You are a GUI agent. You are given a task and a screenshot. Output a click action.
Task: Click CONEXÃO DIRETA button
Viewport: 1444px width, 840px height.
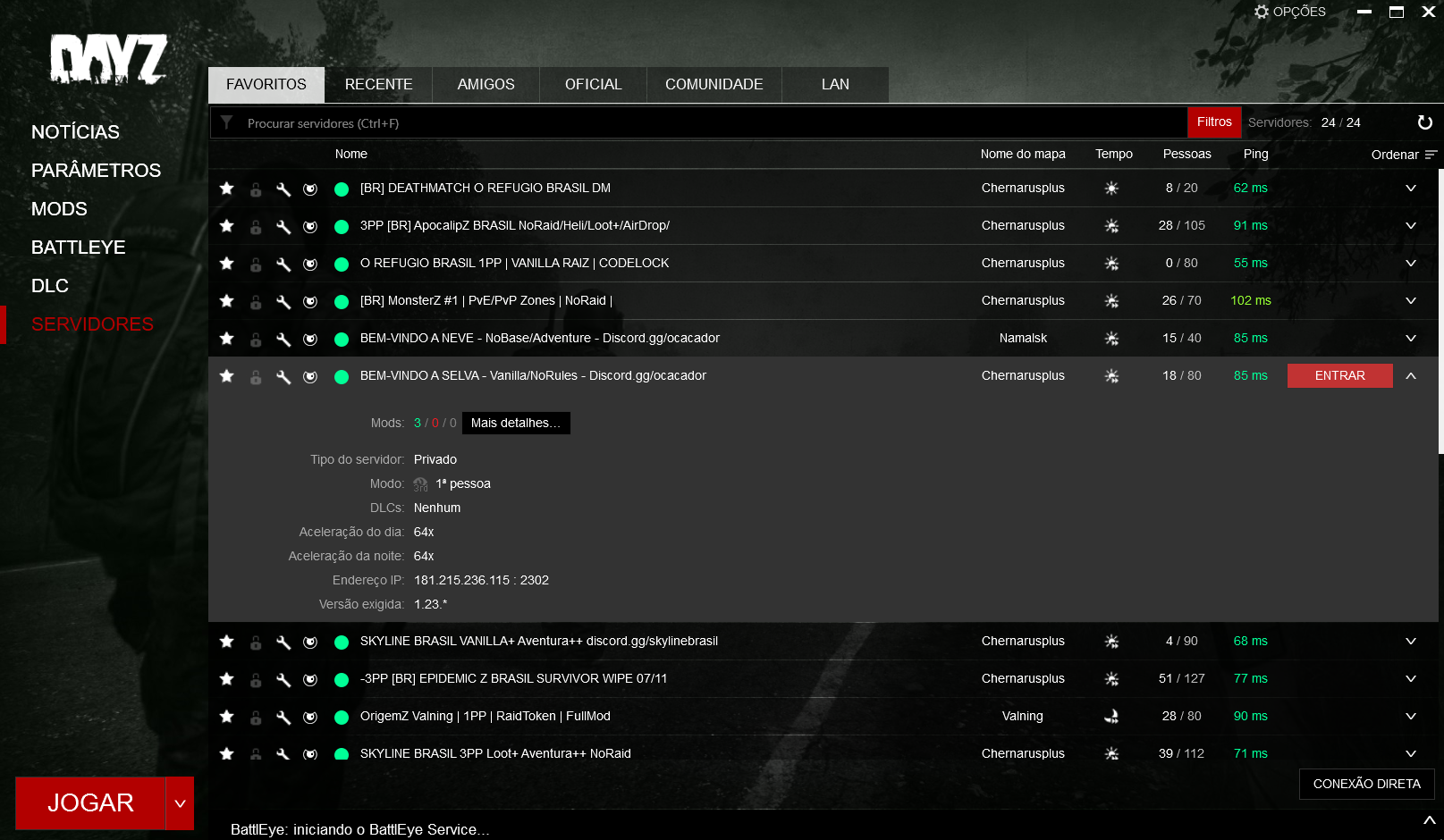tap(1367, 784)
